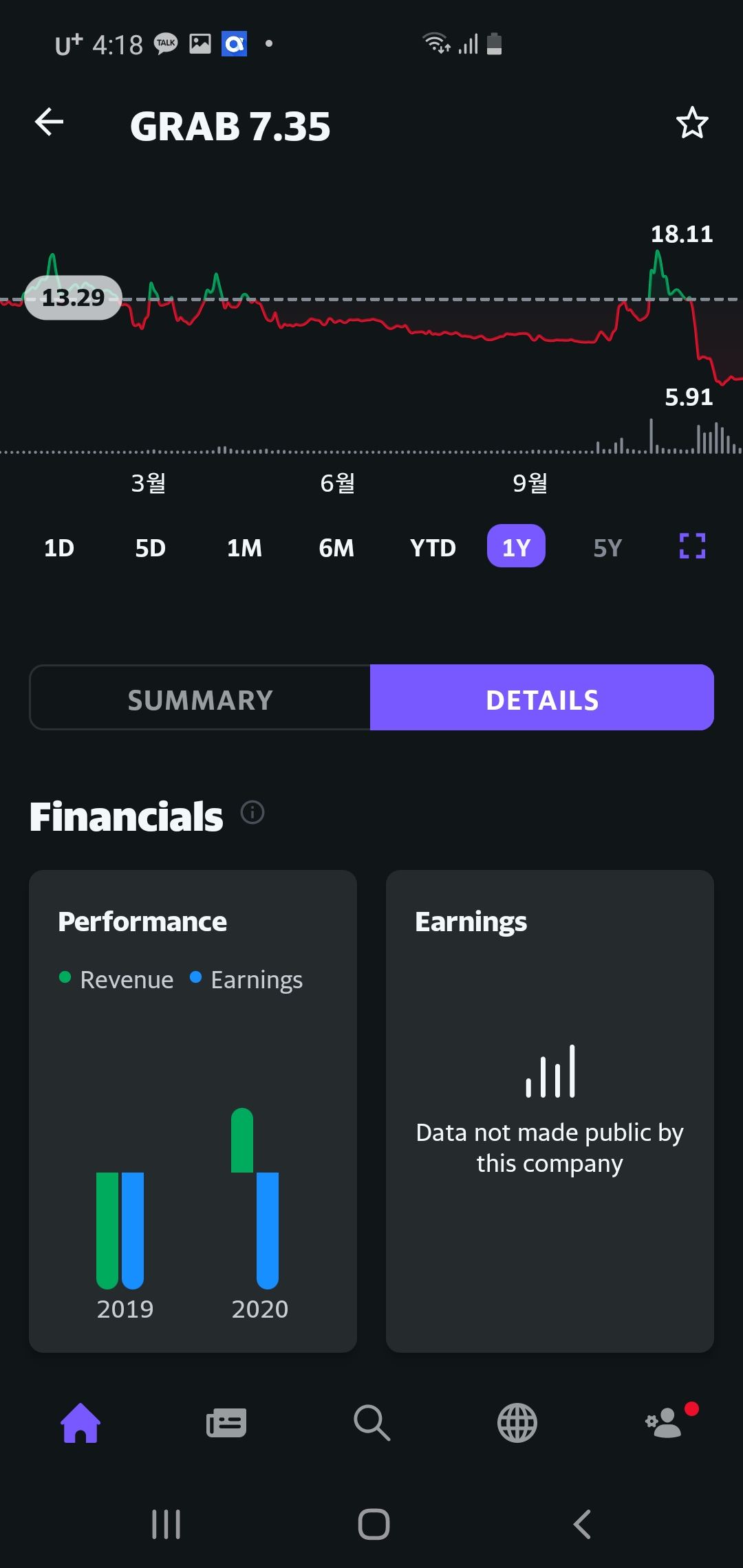Tap KakaoTalk notification icon in status bar

pyautogui.click(x=165, y=44)
